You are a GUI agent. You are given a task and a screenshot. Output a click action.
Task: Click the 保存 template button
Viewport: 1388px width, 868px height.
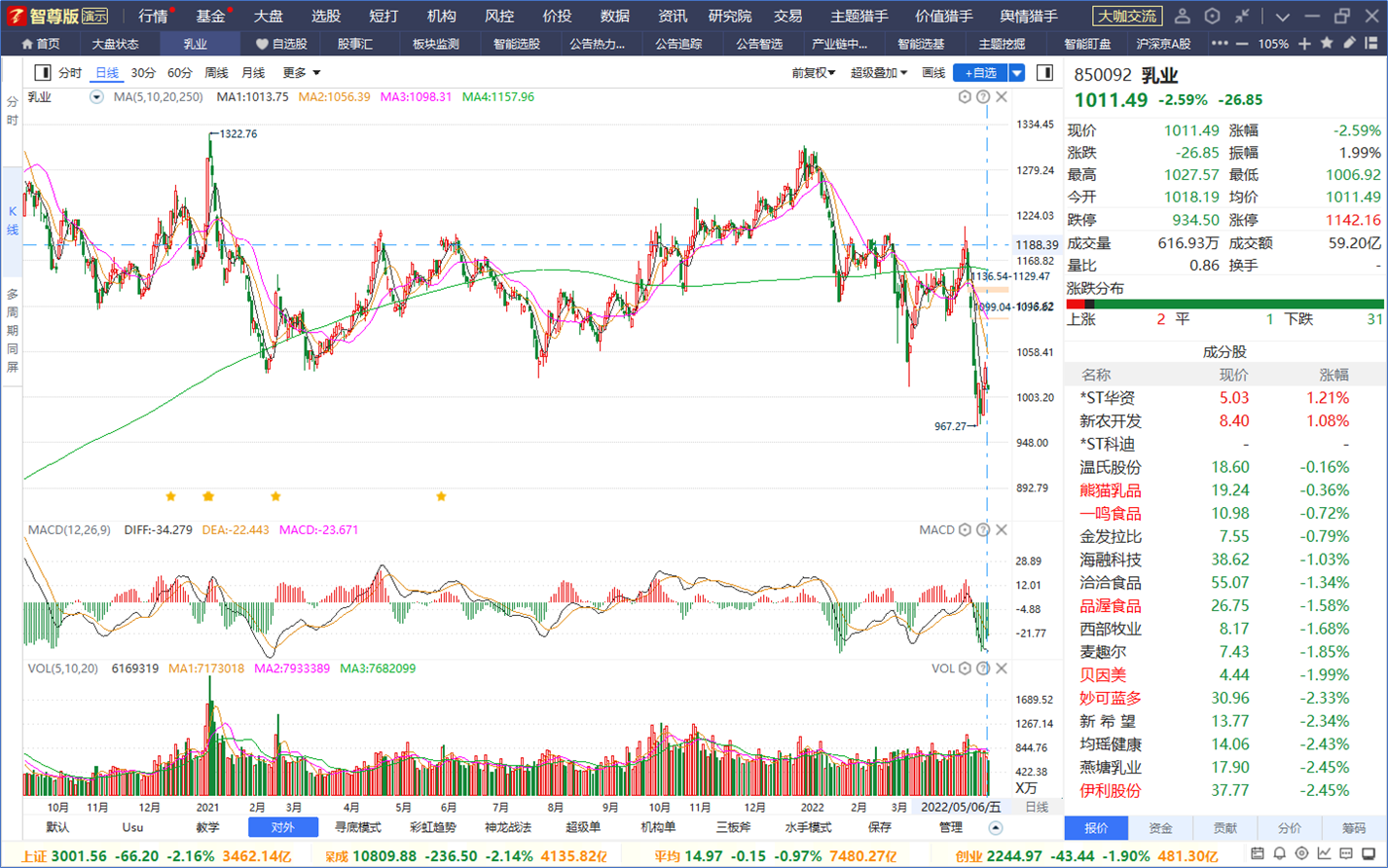pyautogui.click(x=879, y=828)
